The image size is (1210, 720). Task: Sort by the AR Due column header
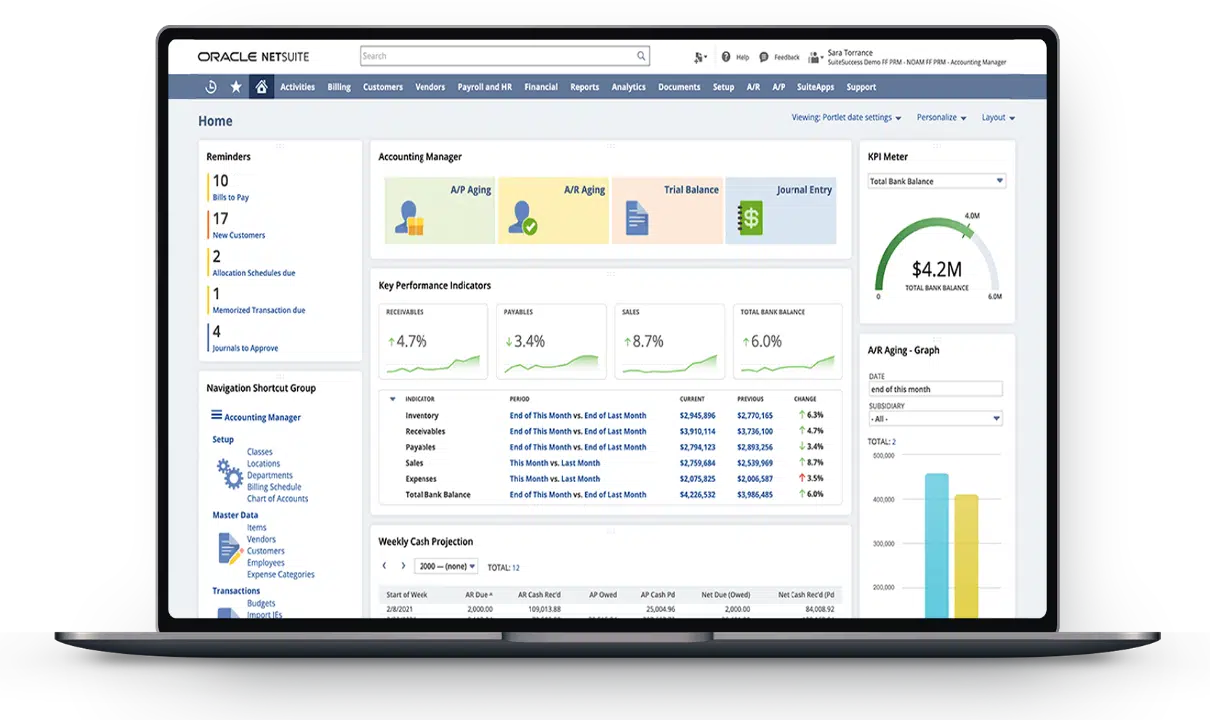479,595
